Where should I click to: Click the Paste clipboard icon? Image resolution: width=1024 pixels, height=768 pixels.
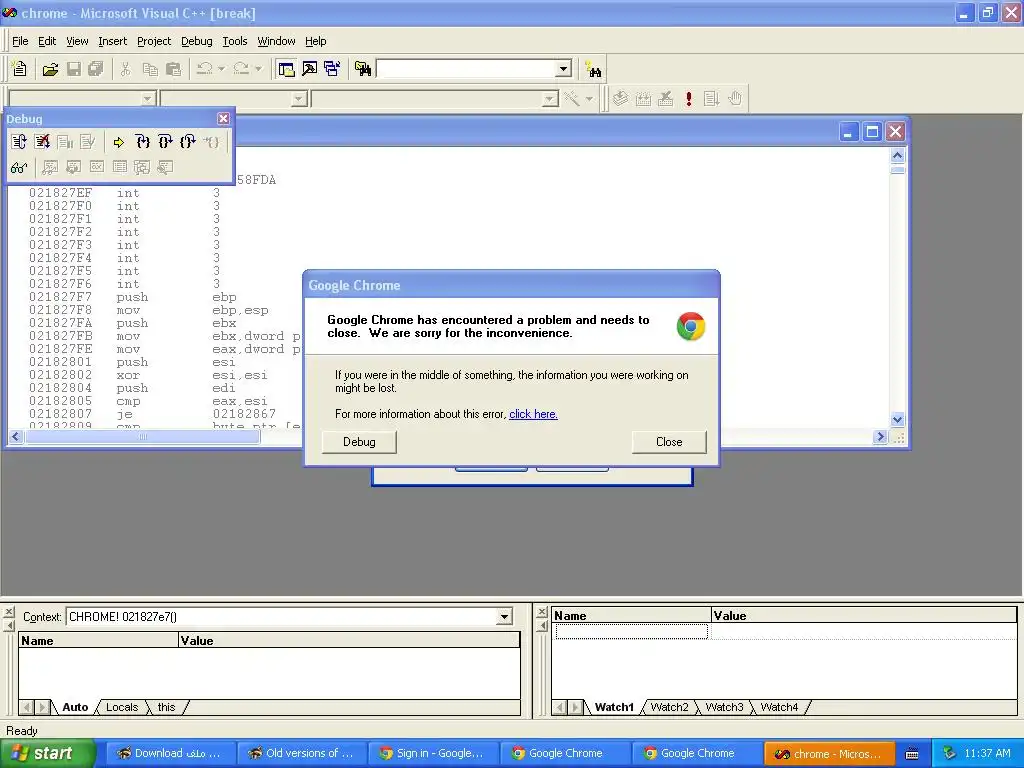(x=173, y=69)
